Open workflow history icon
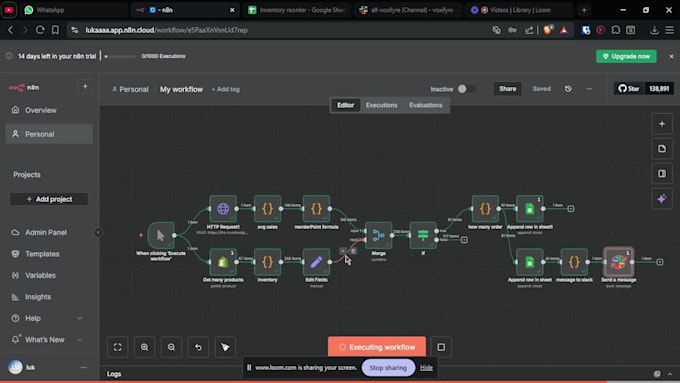Viewport: 680px width, 383px height. [x=568, y=89]
